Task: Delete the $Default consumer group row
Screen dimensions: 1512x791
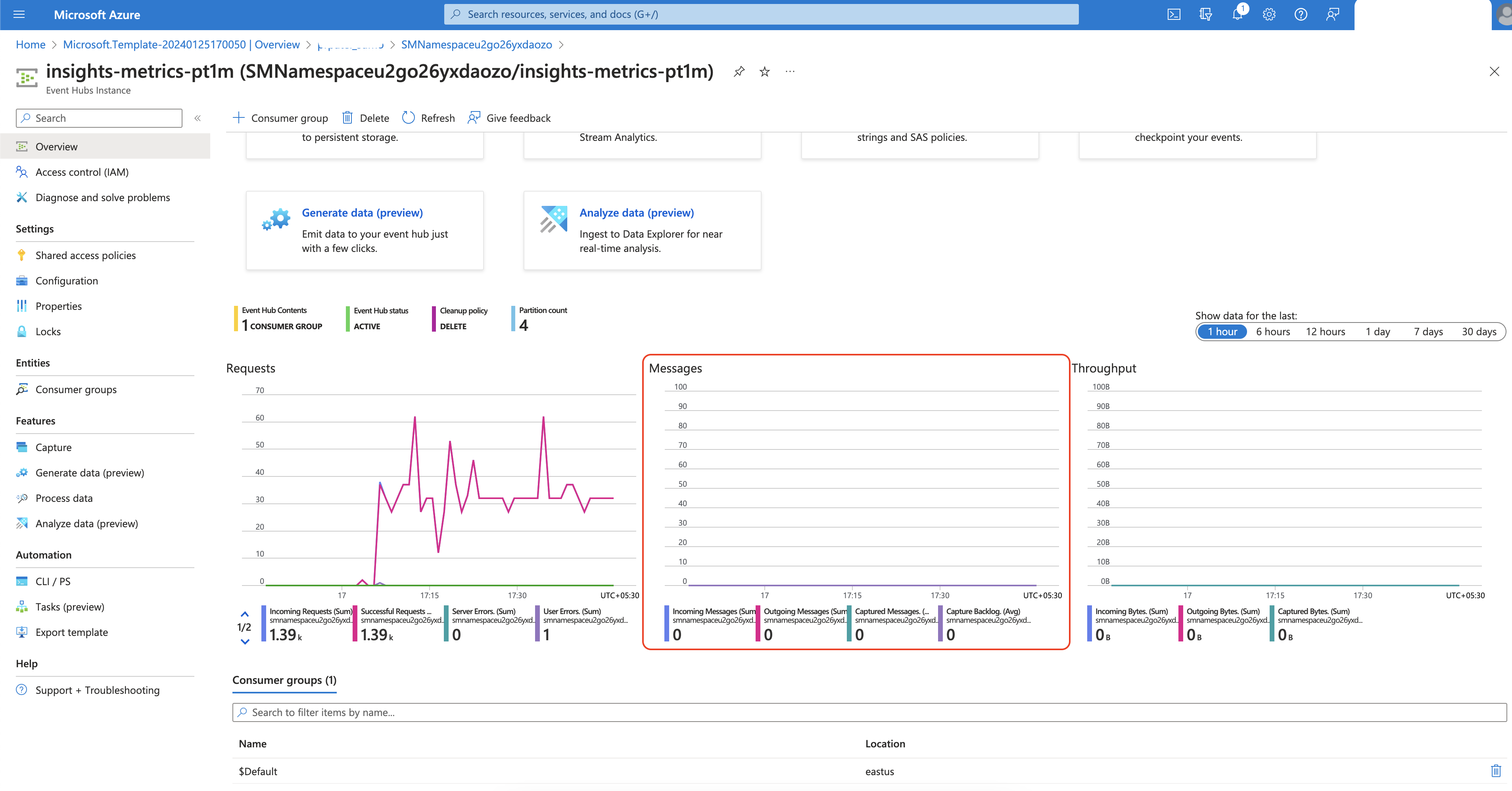Action: point(1496,771)
